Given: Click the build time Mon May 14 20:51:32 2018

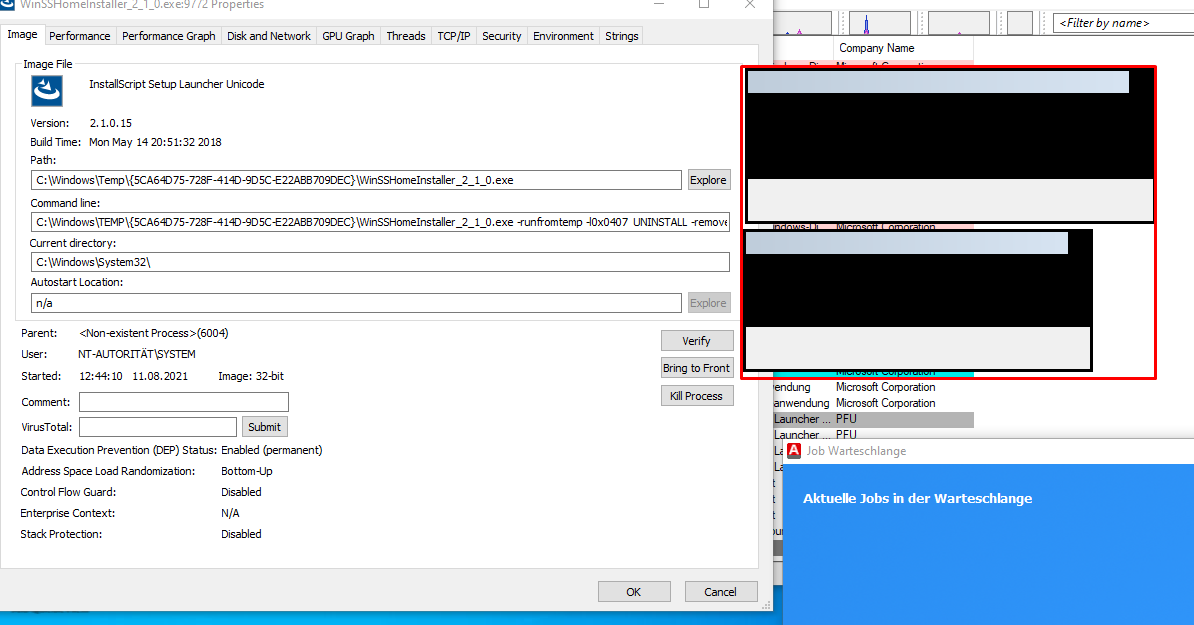Looking at the screenshot, I should (155, 142).
